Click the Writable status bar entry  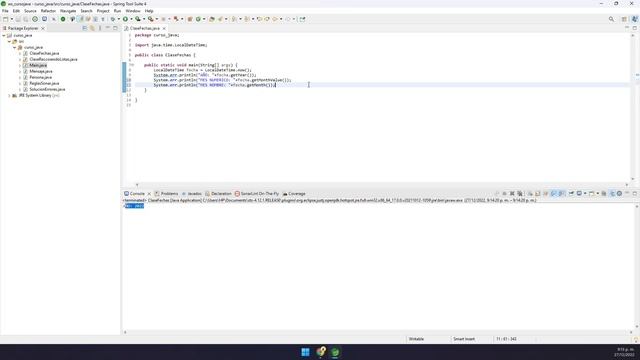click(x=416, y=339)
